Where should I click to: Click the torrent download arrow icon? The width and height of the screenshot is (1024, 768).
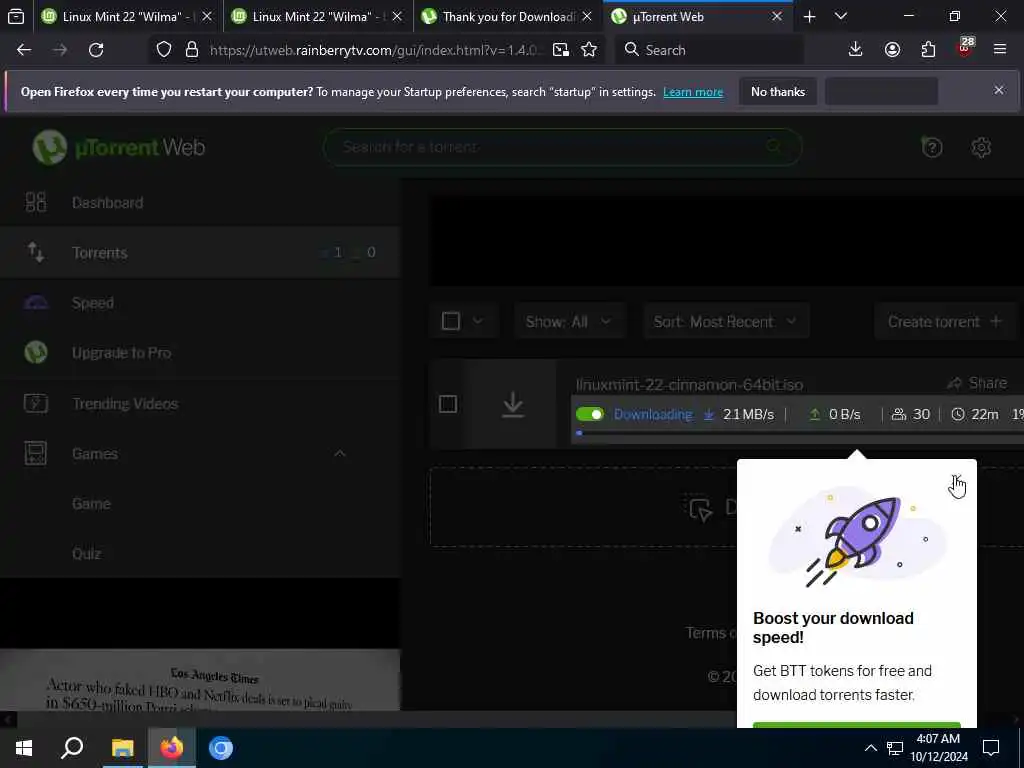pos(513,405)
